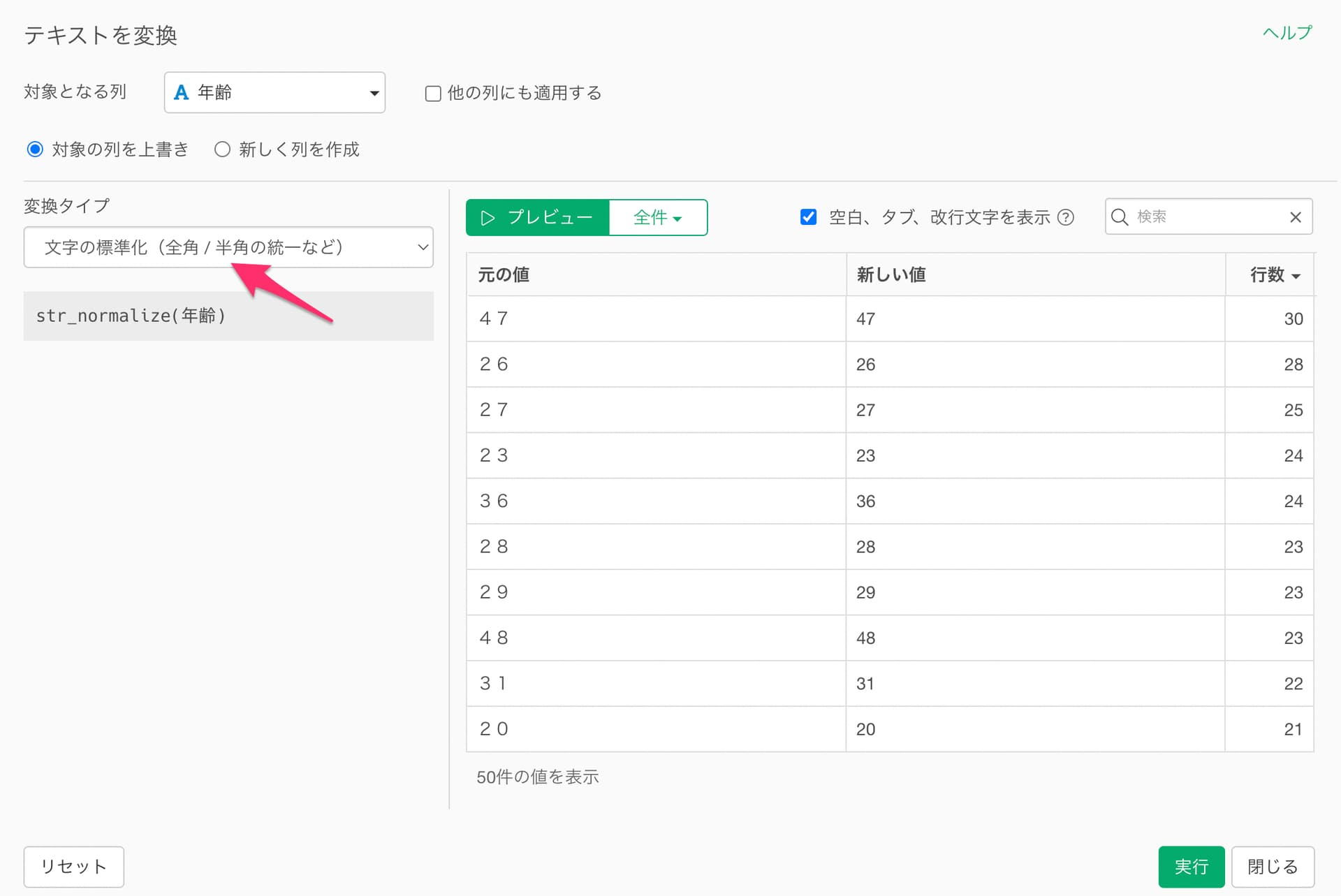Click the row count '25' cell
Screen dimensions: 1341x896
1270,410
